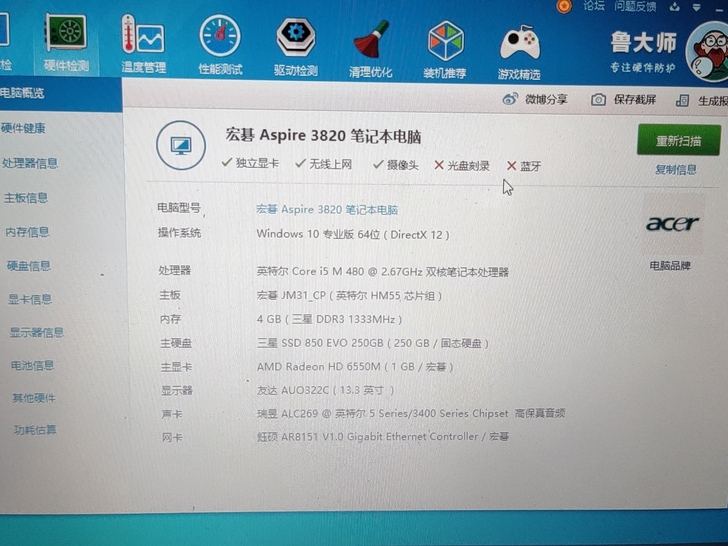Viewport: 728px width, 546px height.
Task: Click the 4 GB DDR3 1333MHz memory value
Action: [x=330, y=319]
